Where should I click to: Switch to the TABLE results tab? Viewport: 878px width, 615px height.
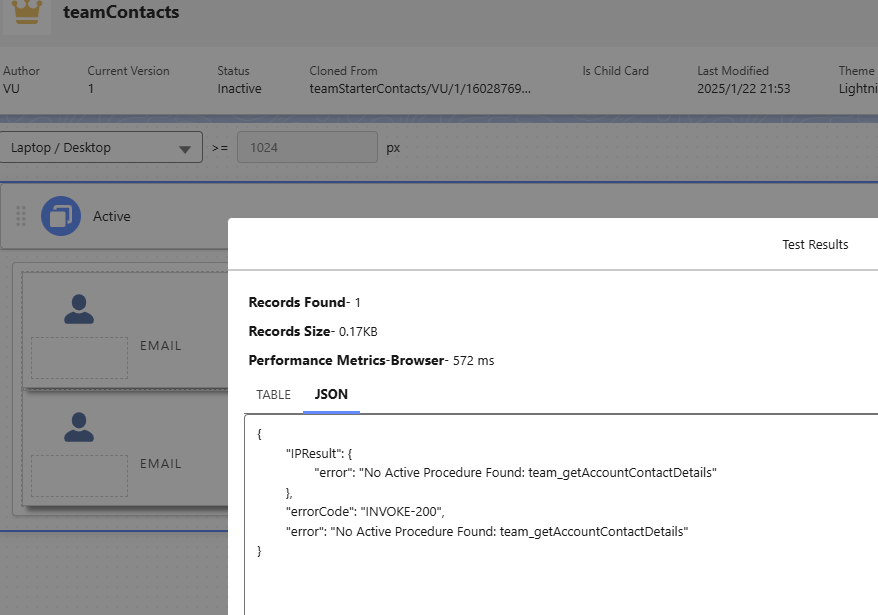[x=273, y=395]
